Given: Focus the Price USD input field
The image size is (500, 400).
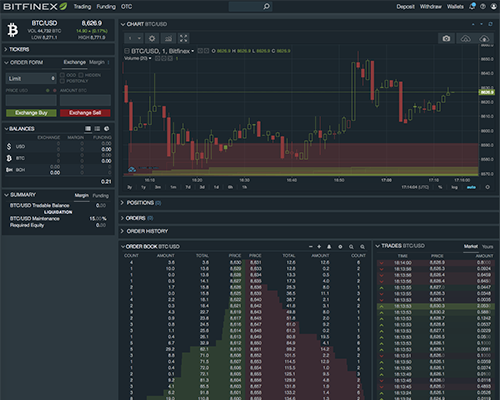Looking at the screenshot, I should [31, 100].
